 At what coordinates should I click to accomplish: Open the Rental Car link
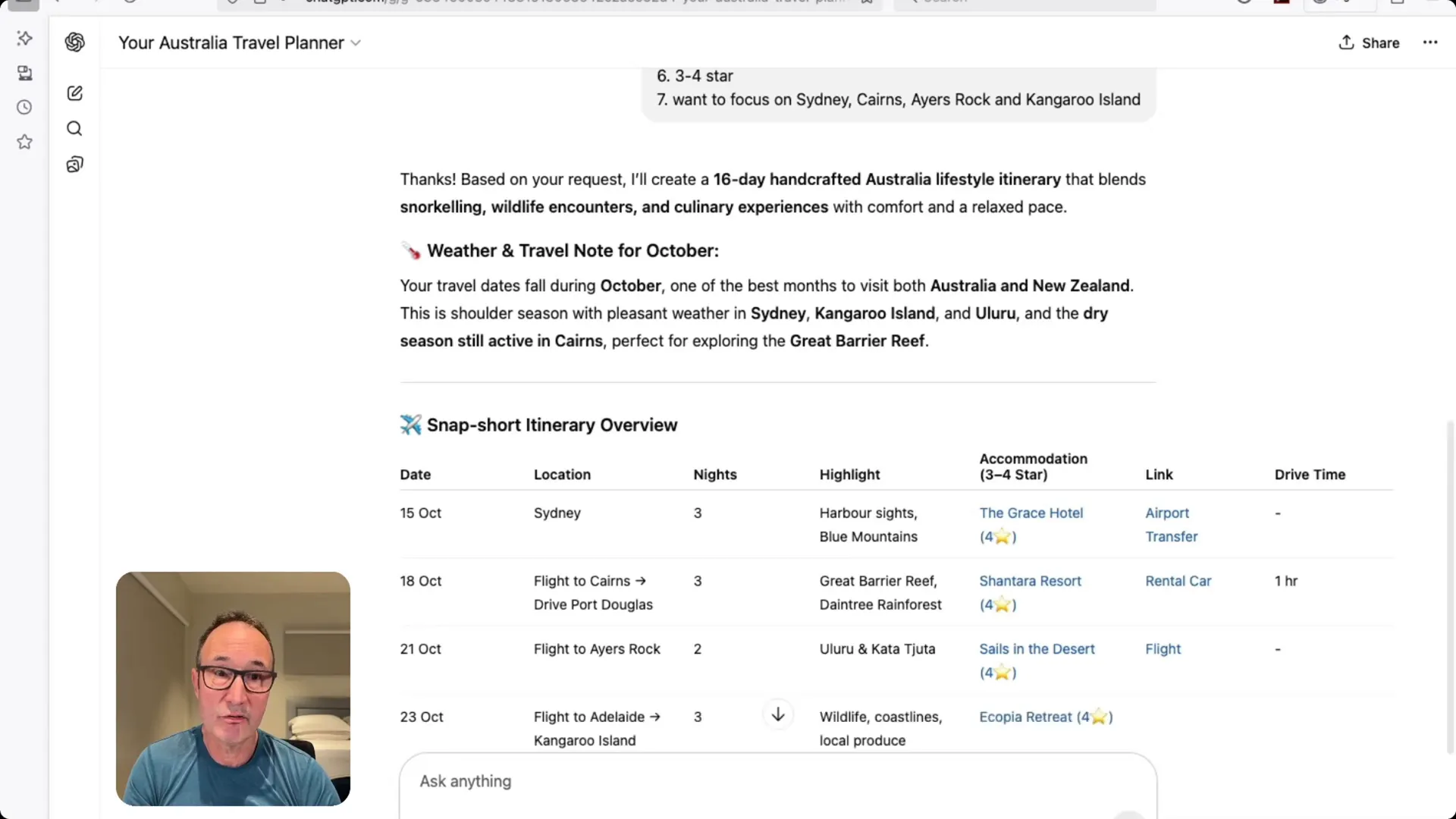pos(1178,581)
